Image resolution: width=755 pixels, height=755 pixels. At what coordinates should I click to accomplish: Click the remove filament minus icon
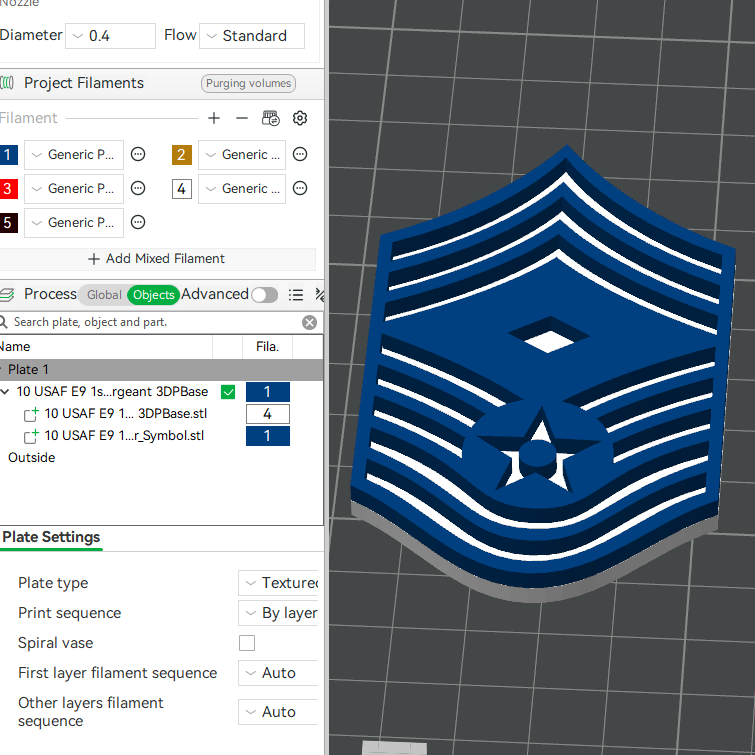(242, 118)
